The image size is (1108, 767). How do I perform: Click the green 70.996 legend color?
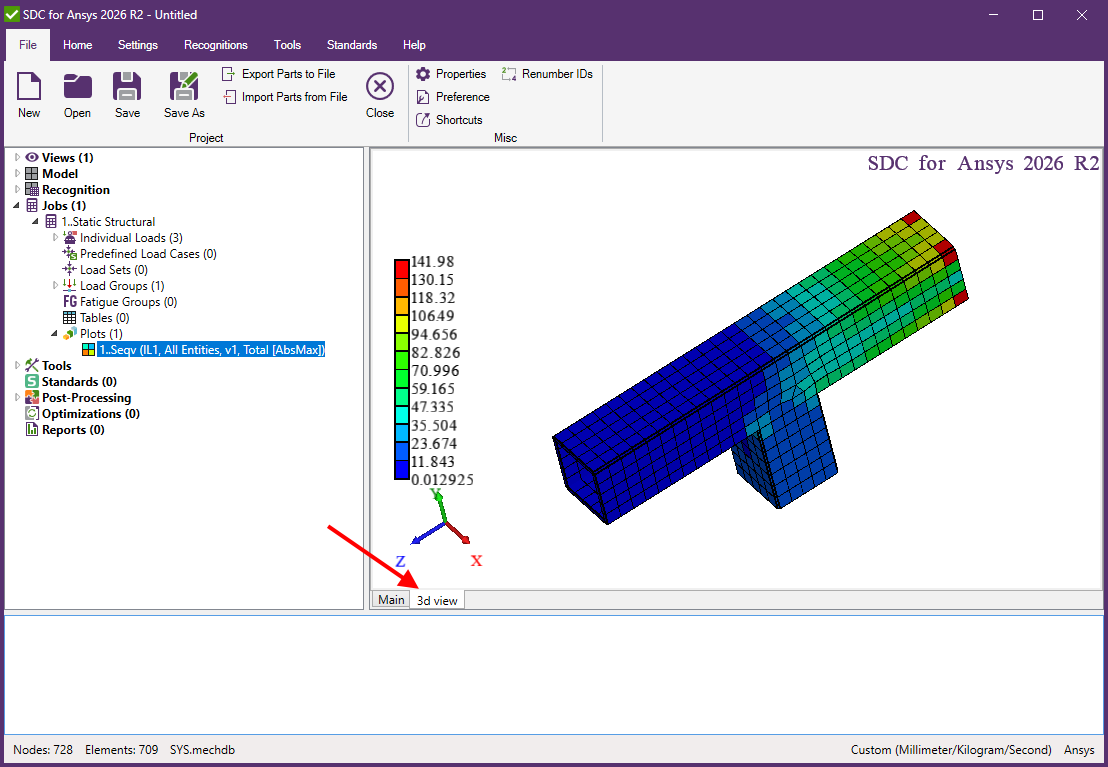[401, 378]
